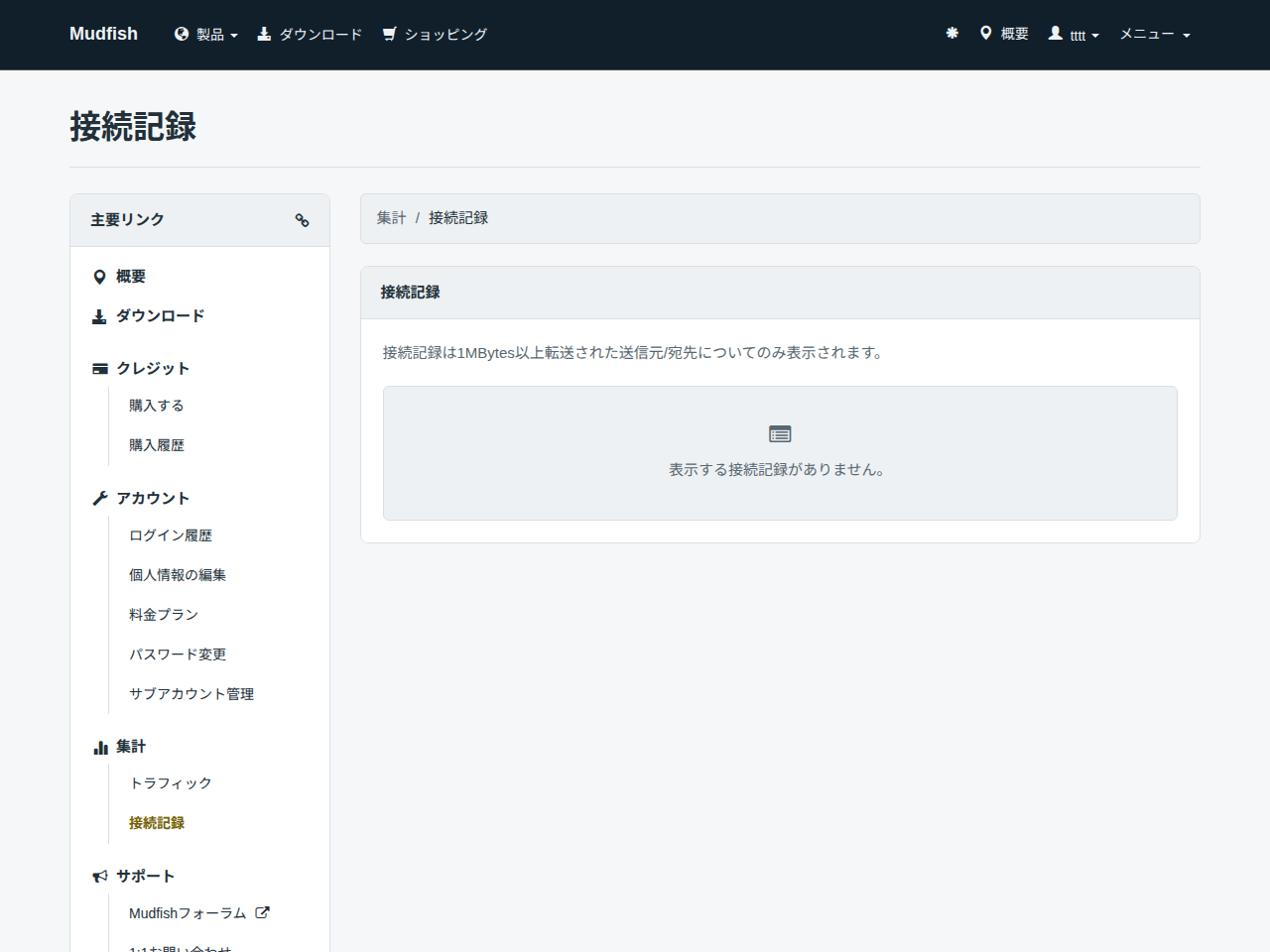Select 購入する under クレジット
Screen dimensions: 1270x952
click(157, 406)
